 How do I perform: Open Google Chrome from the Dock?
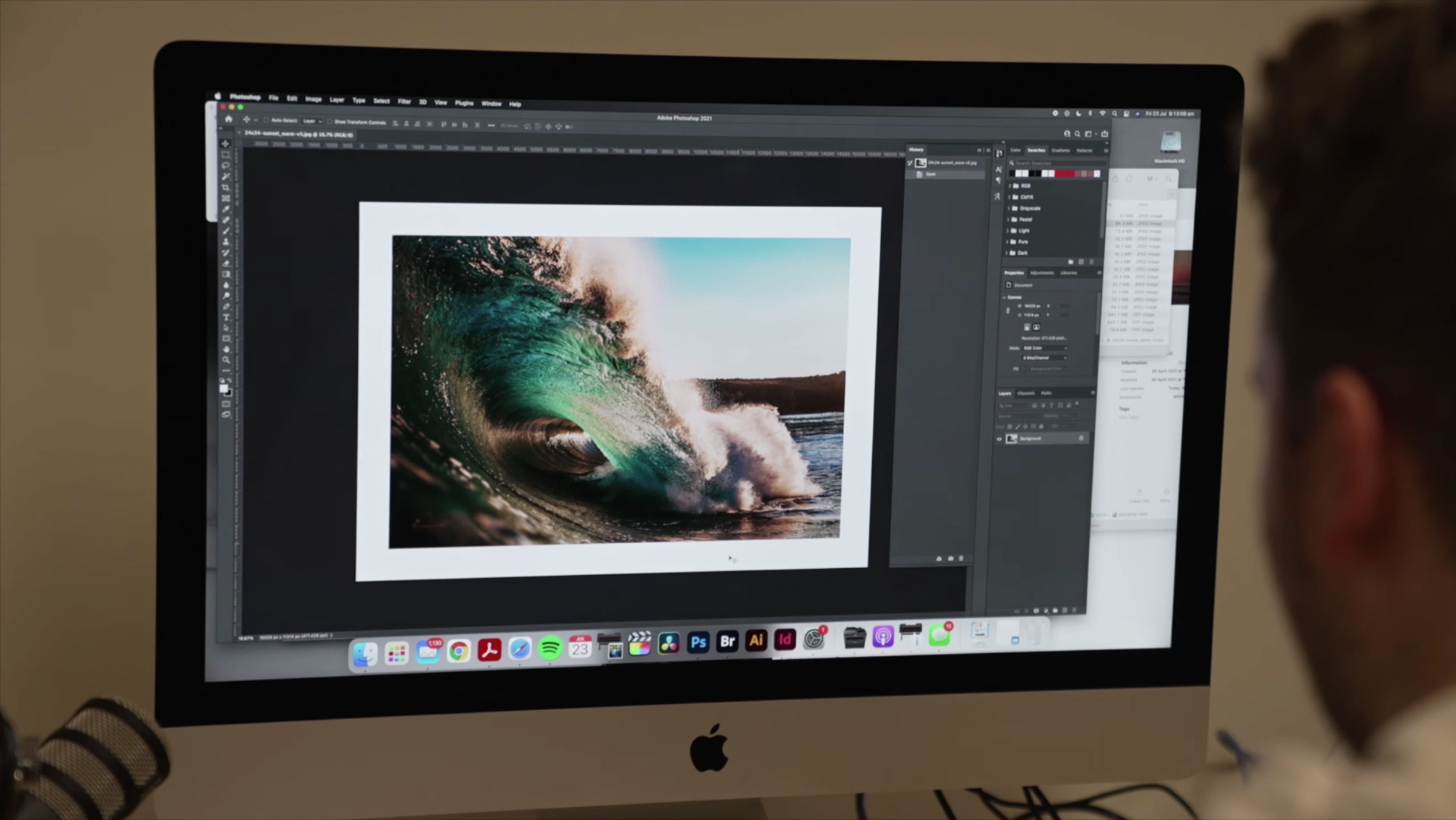[x=458, y=652]
